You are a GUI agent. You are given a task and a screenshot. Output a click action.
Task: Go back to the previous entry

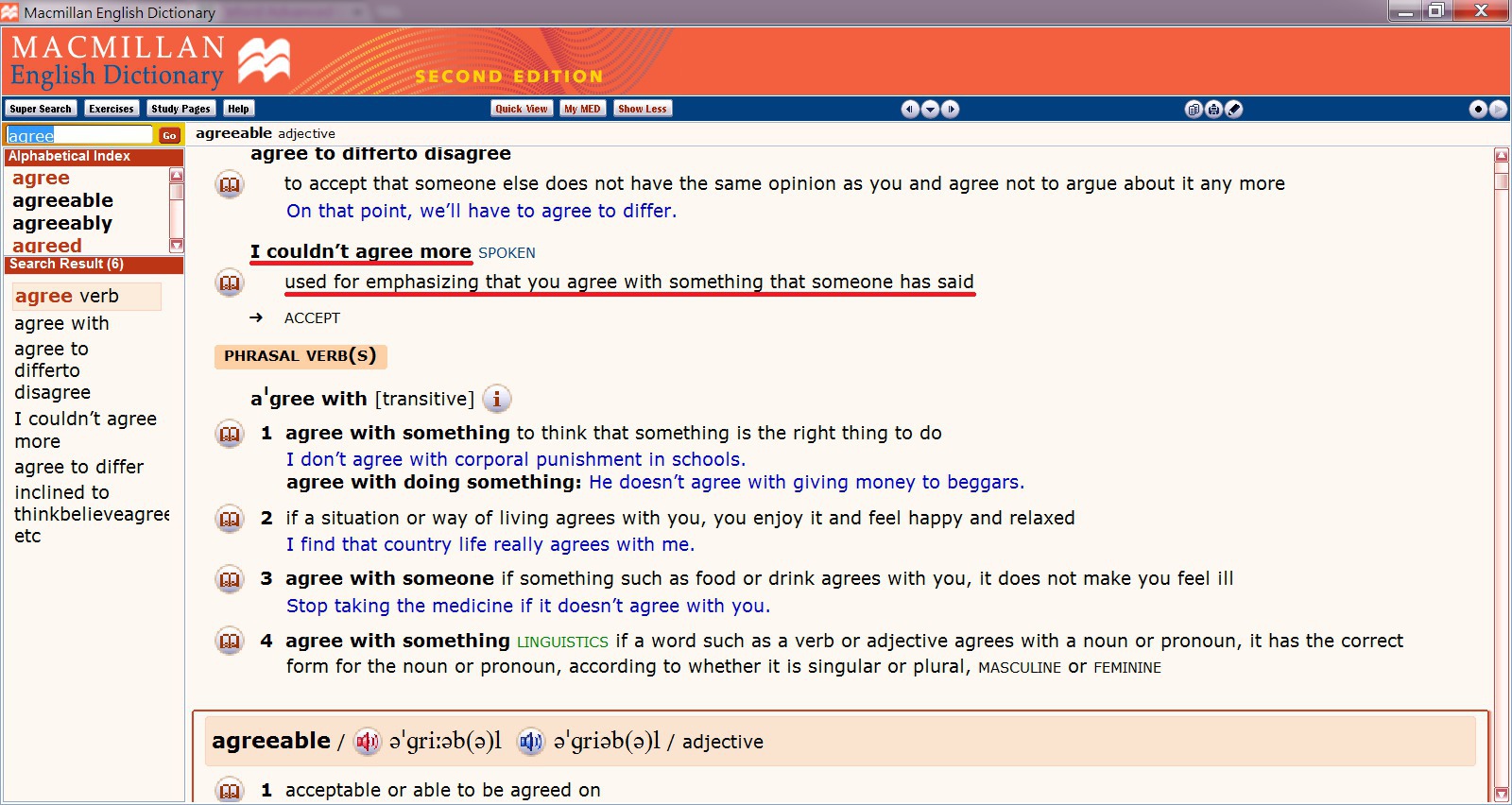tap(909, 109)
